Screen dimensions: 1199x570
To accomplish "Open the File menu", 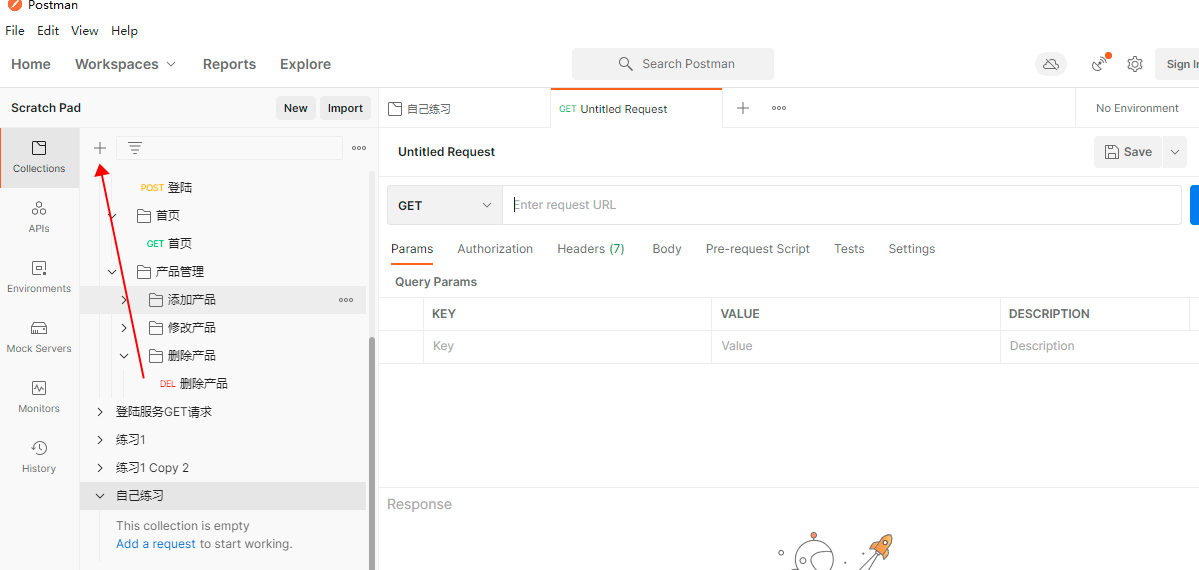I will pyautogui.click(x=15, y=31).
